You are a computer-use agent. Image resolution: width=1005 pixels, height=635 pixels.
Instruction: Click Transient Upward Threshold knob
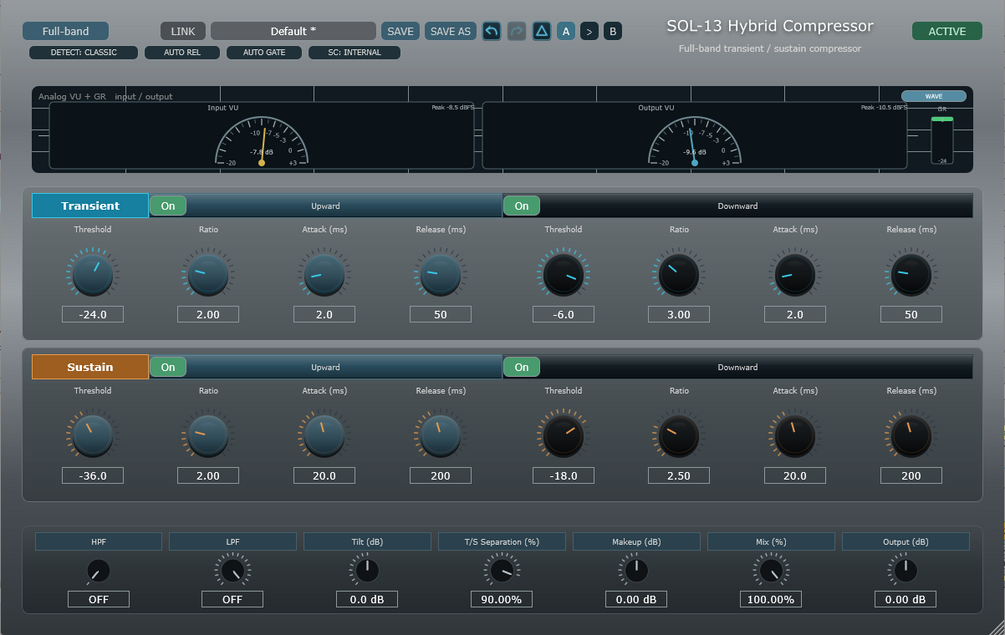(x=92, y=274)
